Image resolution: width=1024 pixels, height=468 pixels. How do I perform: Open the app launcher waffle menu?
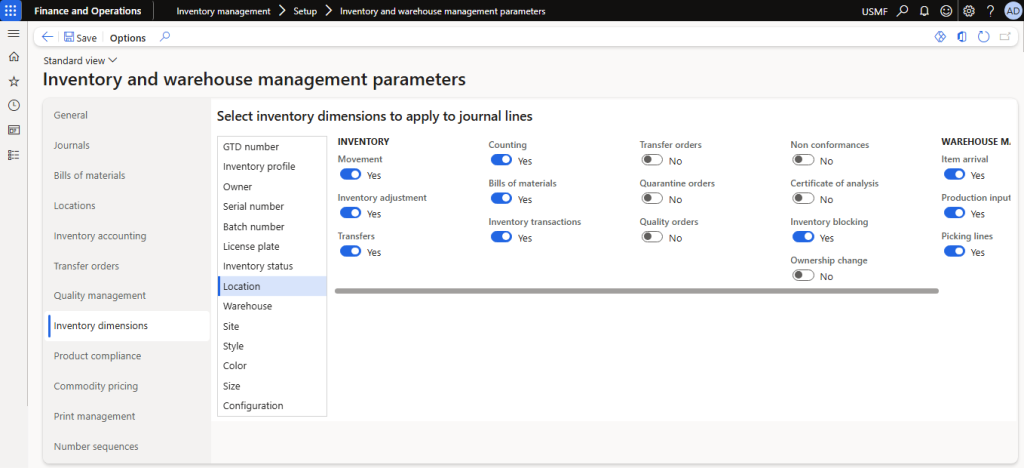tap(13, 11)
